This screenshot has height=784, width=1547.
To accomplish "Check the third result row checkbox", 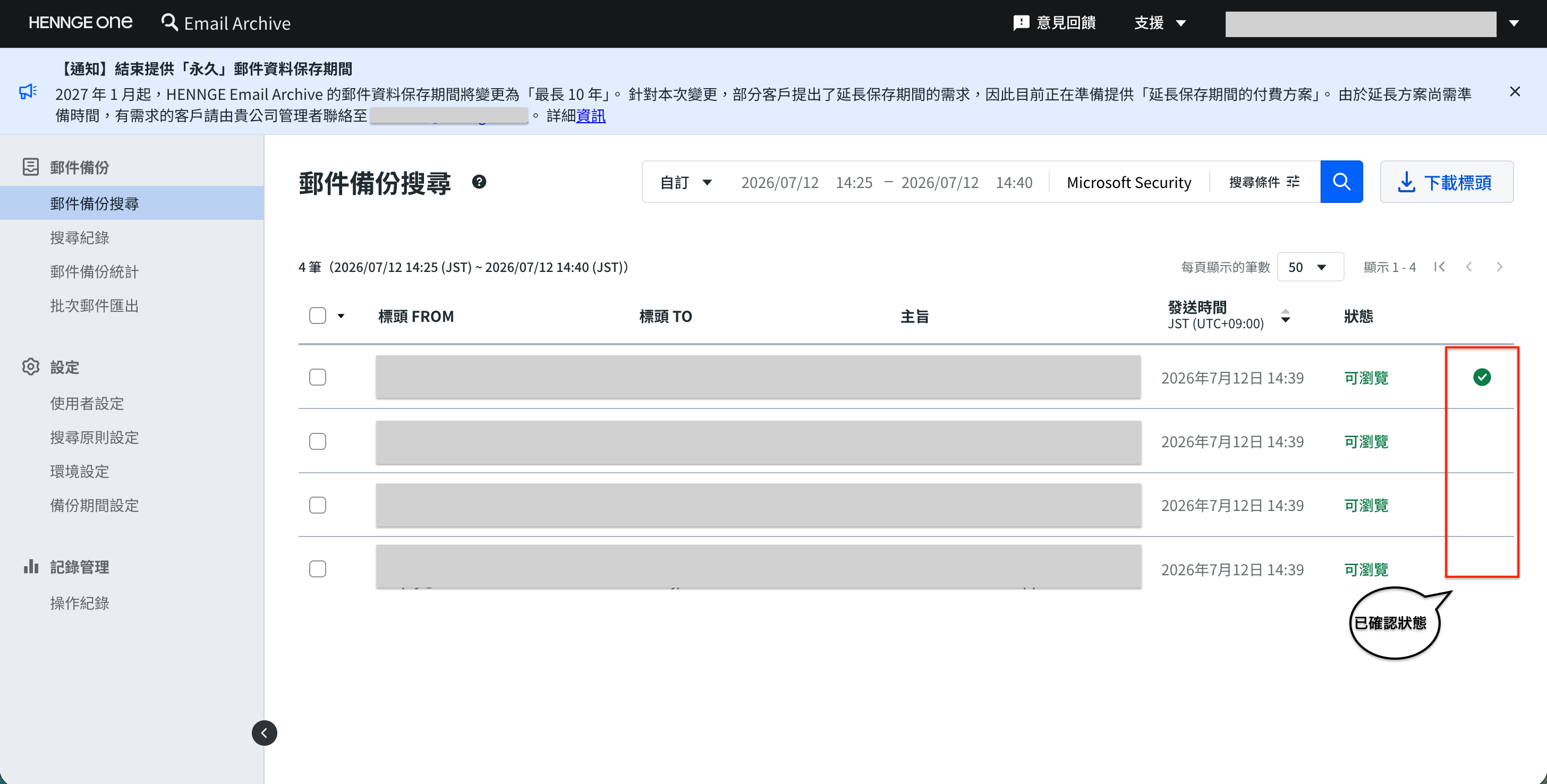I will [x=318, y=505].
